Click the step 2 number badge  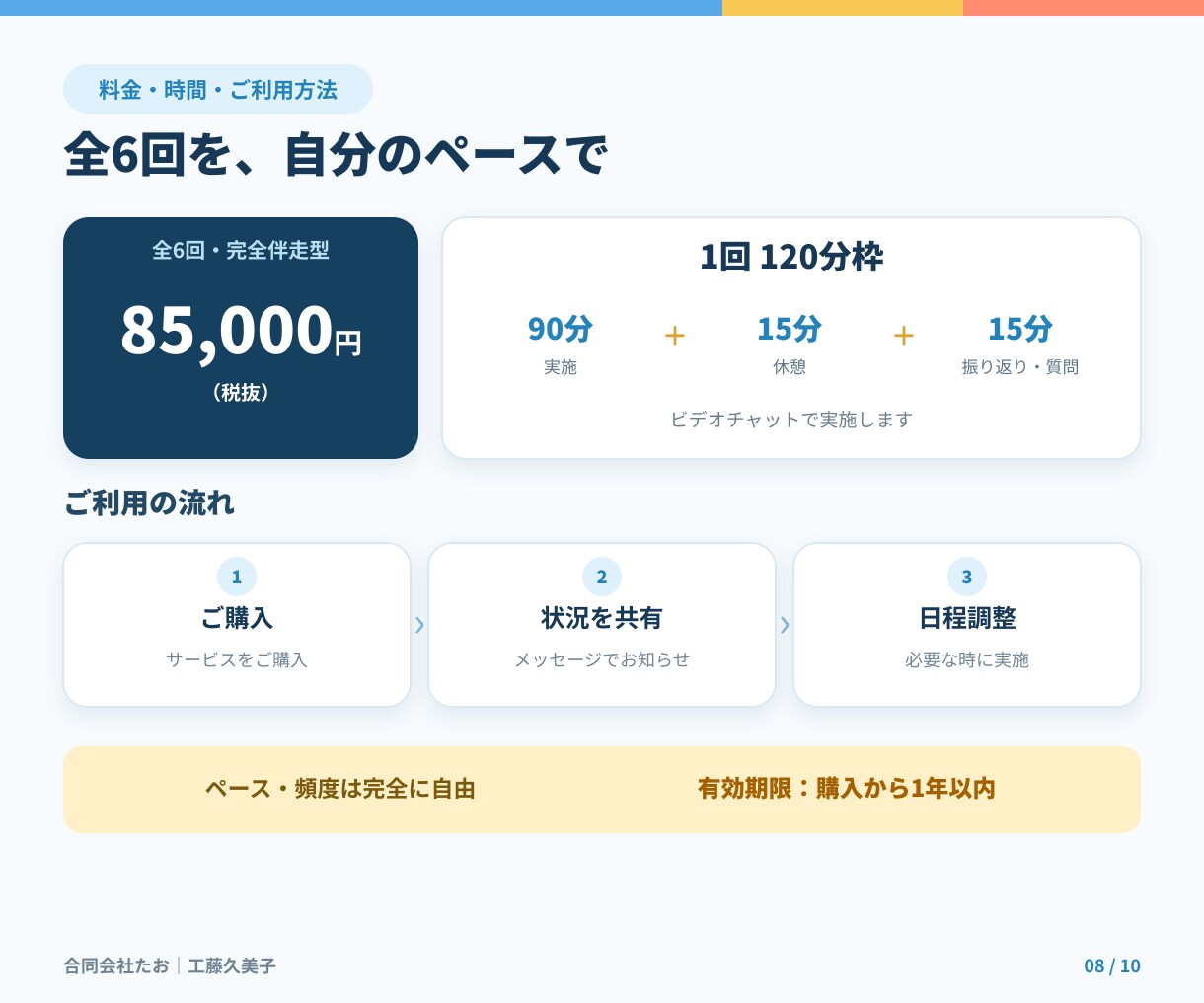[602, 578]
